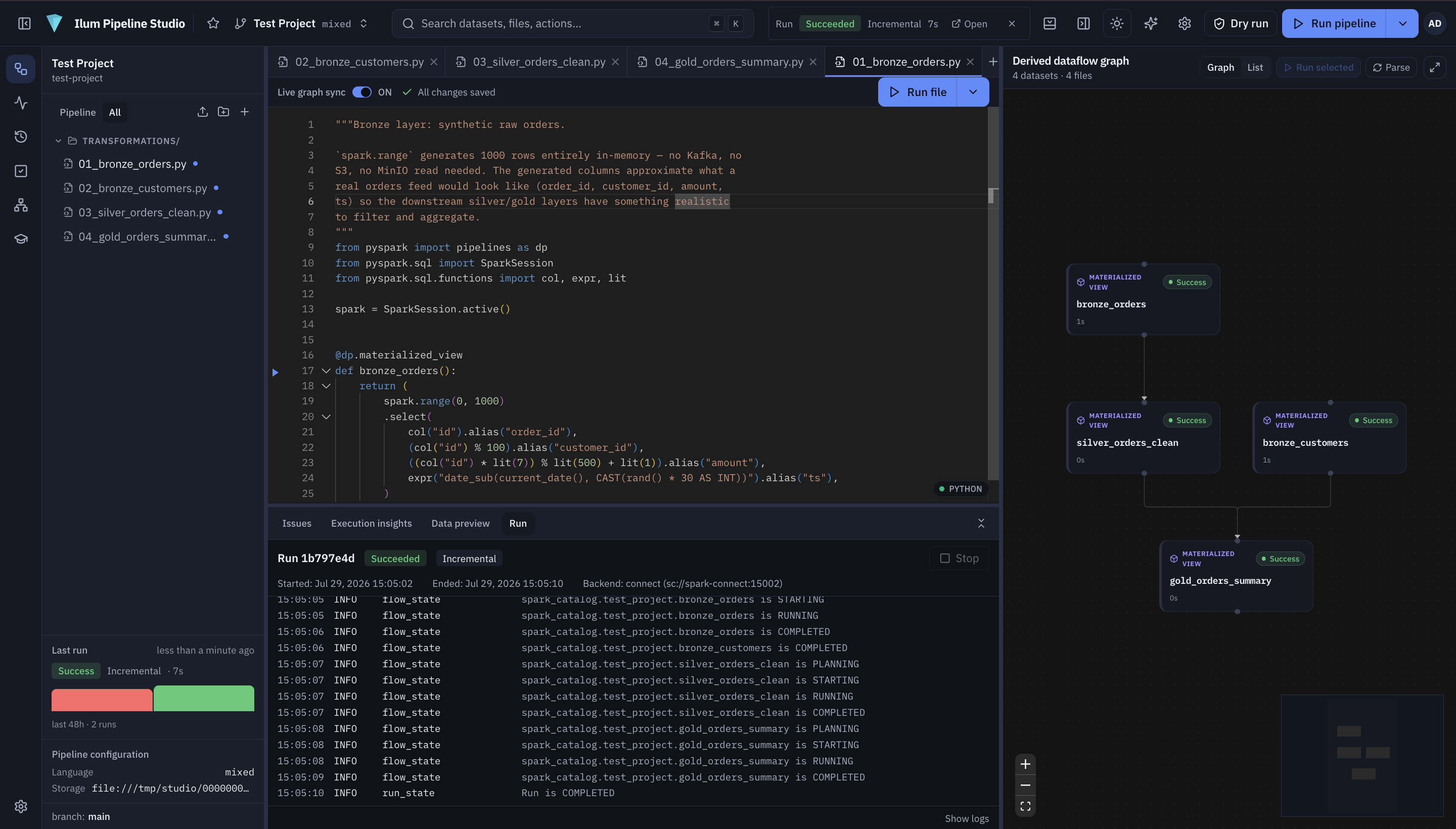Switch the light/dark theme sun icon
The width and height of the screenshot is (1456, 829).
click(x=1117, y=23)
